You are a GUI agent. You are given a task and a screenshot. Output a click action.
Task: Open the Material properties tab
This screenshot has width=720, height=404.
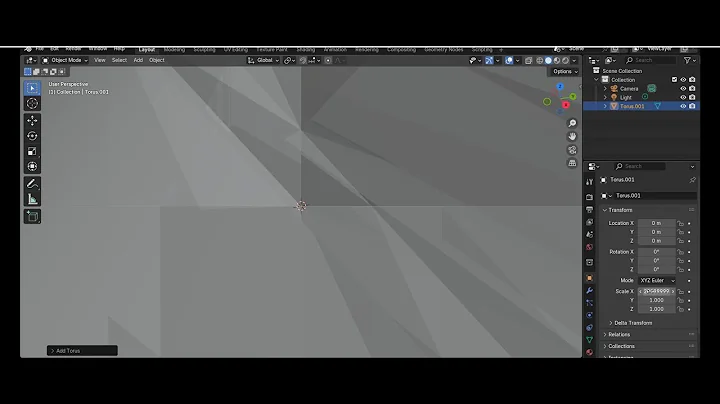(590, 352)
